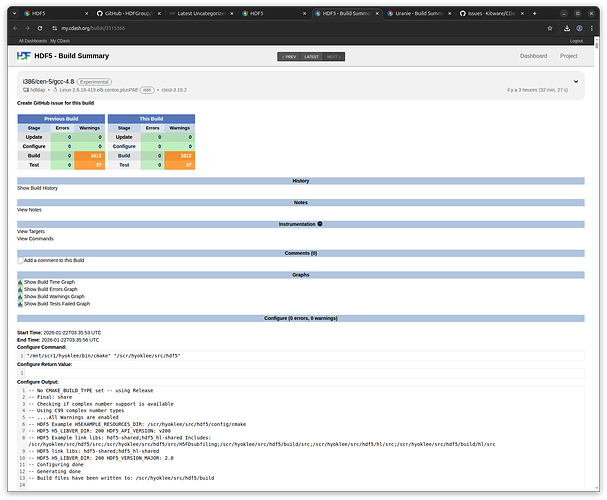Click the Show Build Warnings Graph chart icon
The image size is (607, 500).
point(20,296)
